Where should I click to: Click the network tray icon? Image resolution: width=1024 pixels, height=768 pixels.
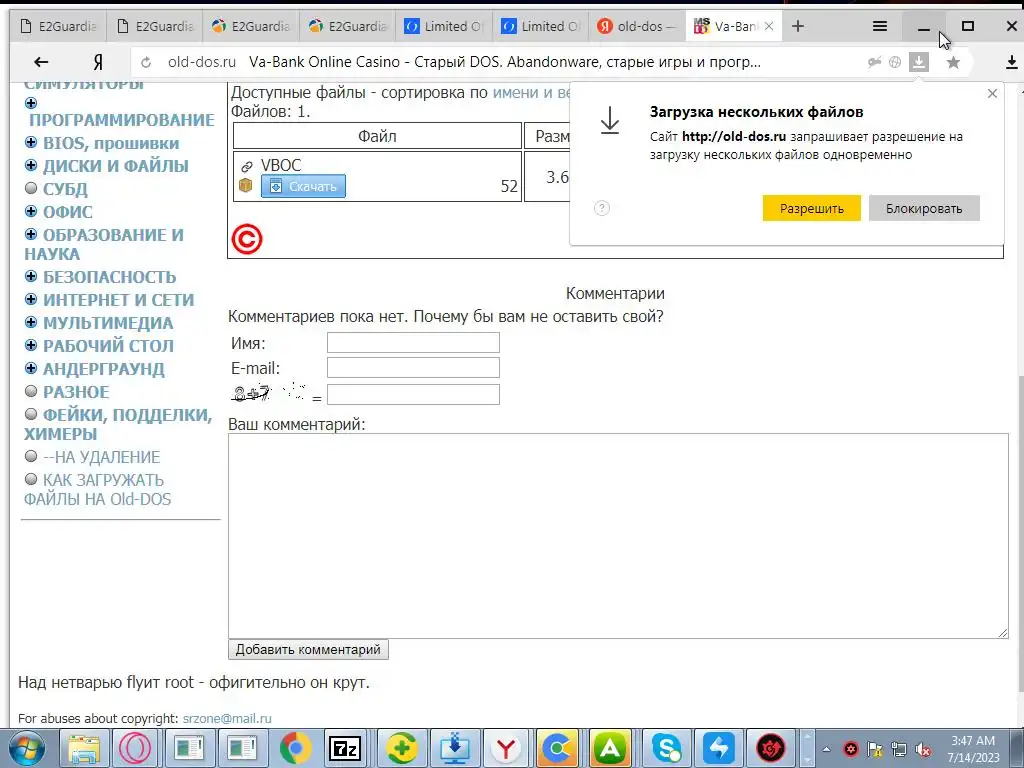[899, 750]
